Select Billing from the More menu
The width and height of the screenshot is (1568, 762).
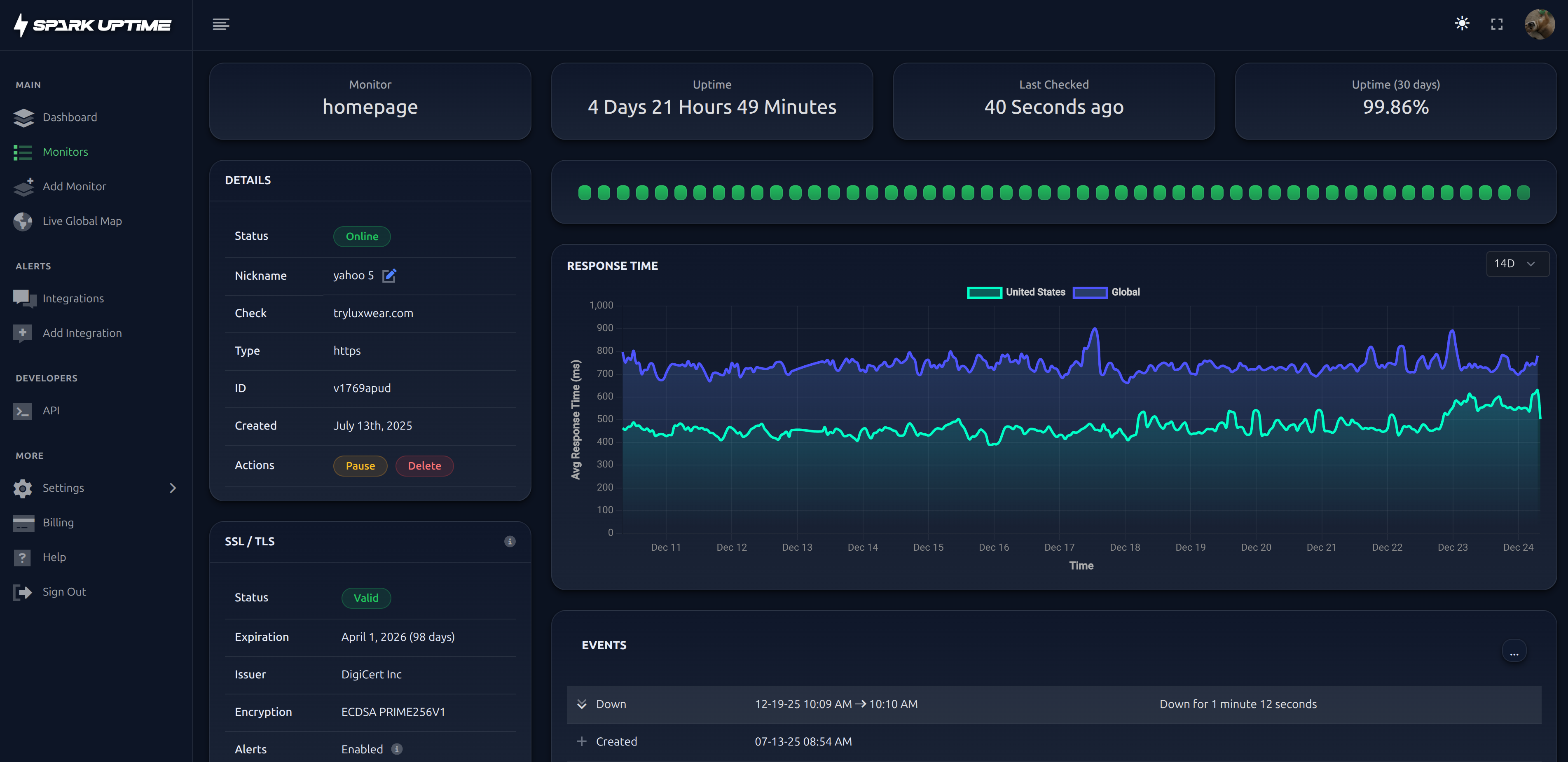58,522
